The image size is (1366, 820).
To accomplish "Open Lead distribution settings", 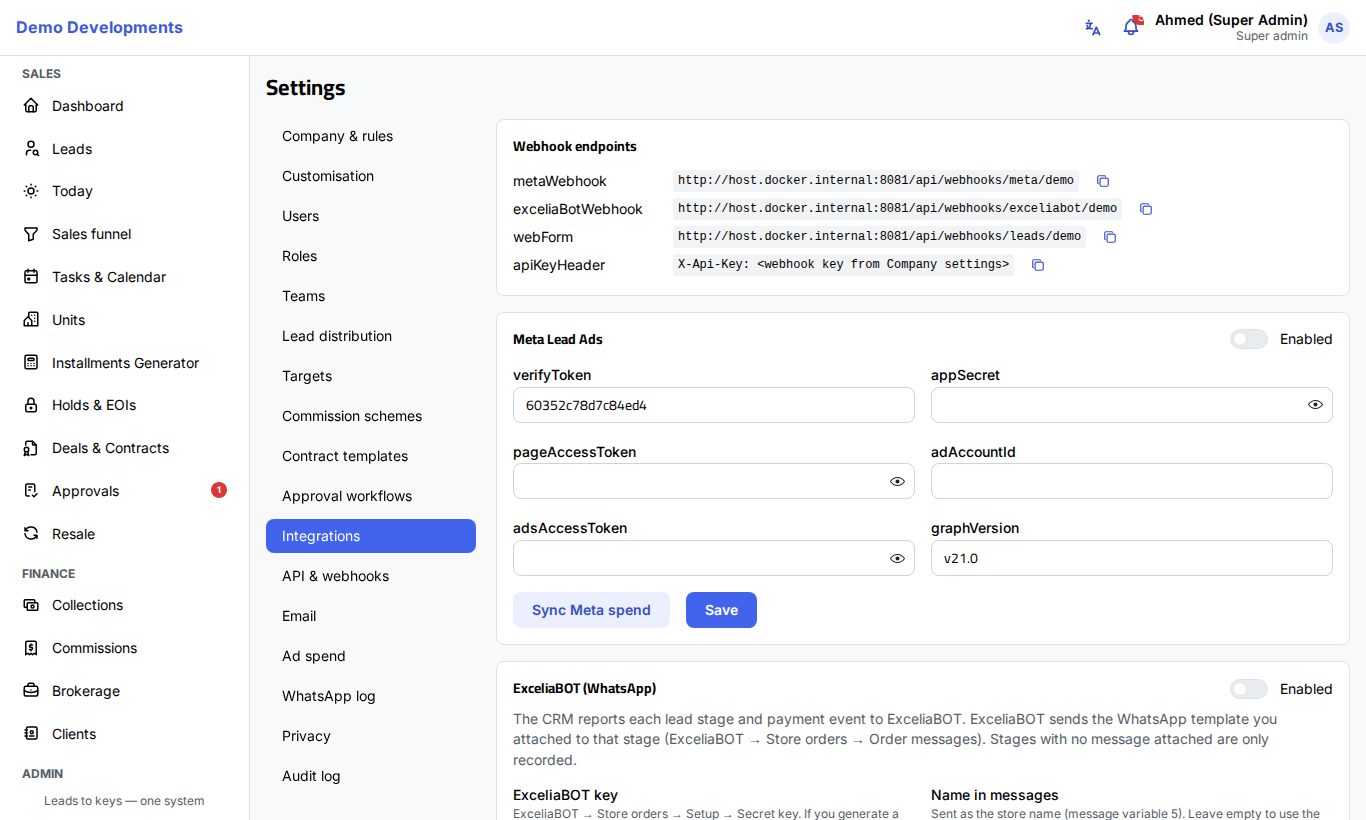I will pos(371,336).
